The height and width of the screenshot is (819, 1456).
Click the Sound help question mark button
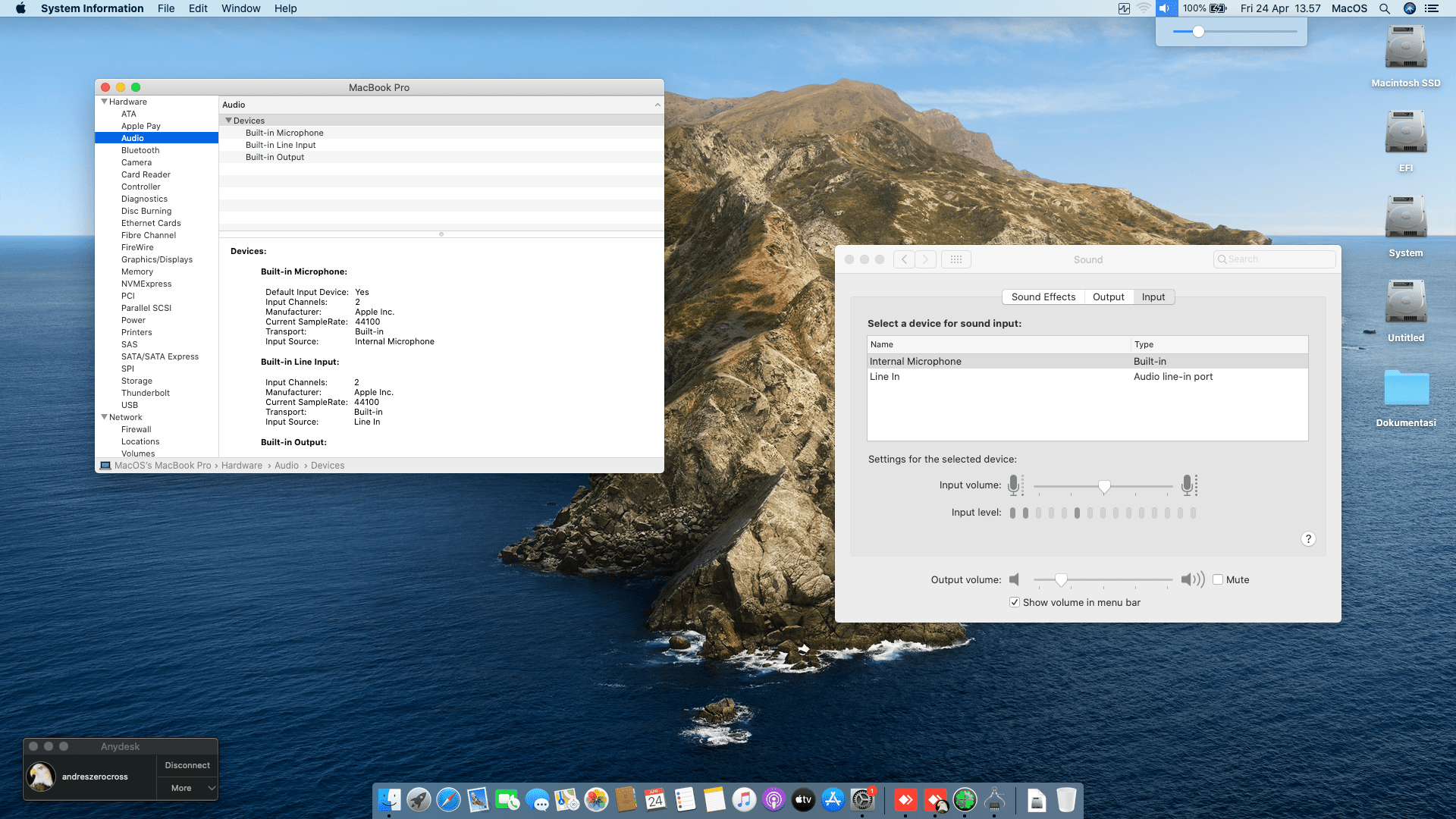click(x=1308, y=539)
